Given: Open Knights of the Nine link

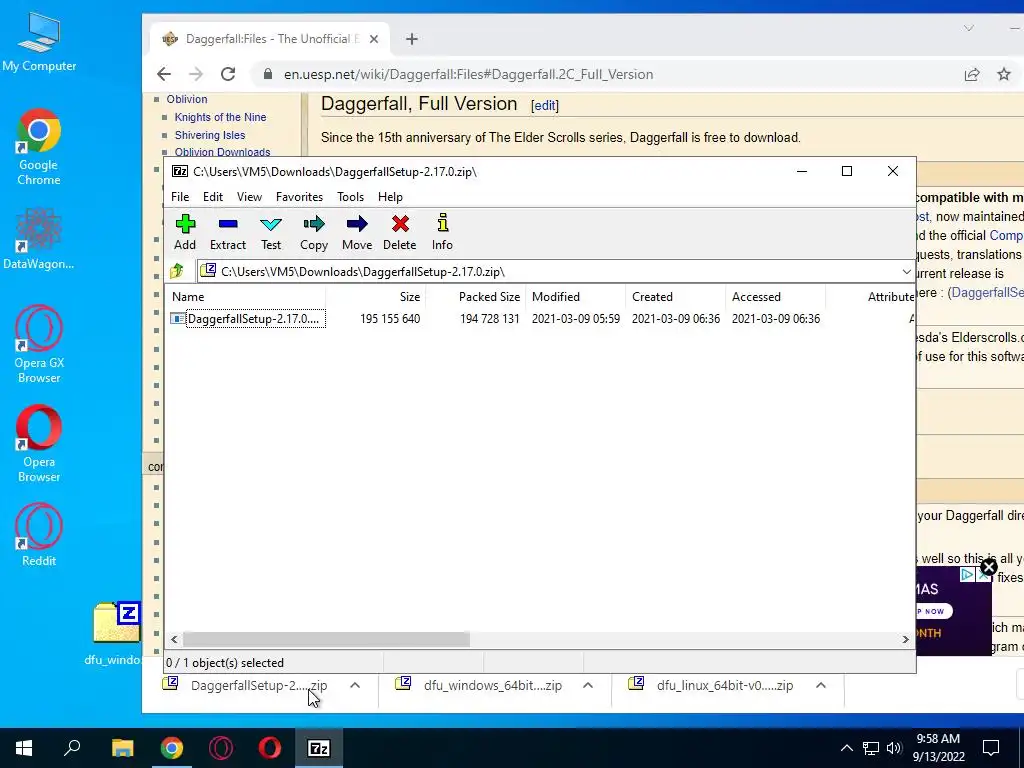Looking at the screenshot, I should pyautogui.click(x=220, y=118).
